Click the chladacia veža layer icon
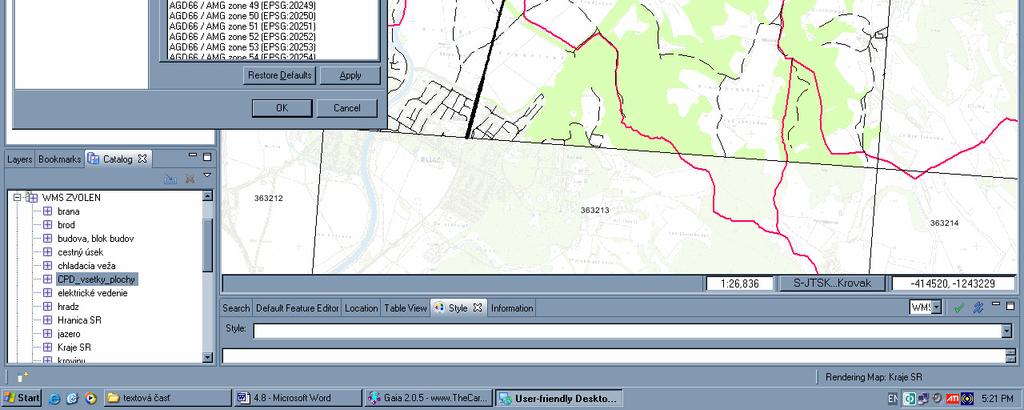This screenshot has width=1024, height=410. 47,266
